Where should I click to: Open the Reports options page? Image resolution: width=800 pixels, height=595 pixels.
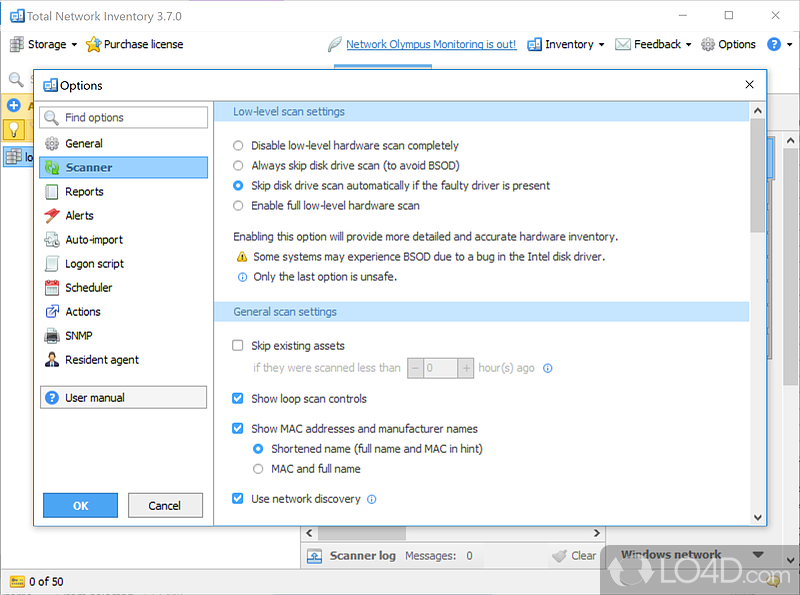coord(123,191)
